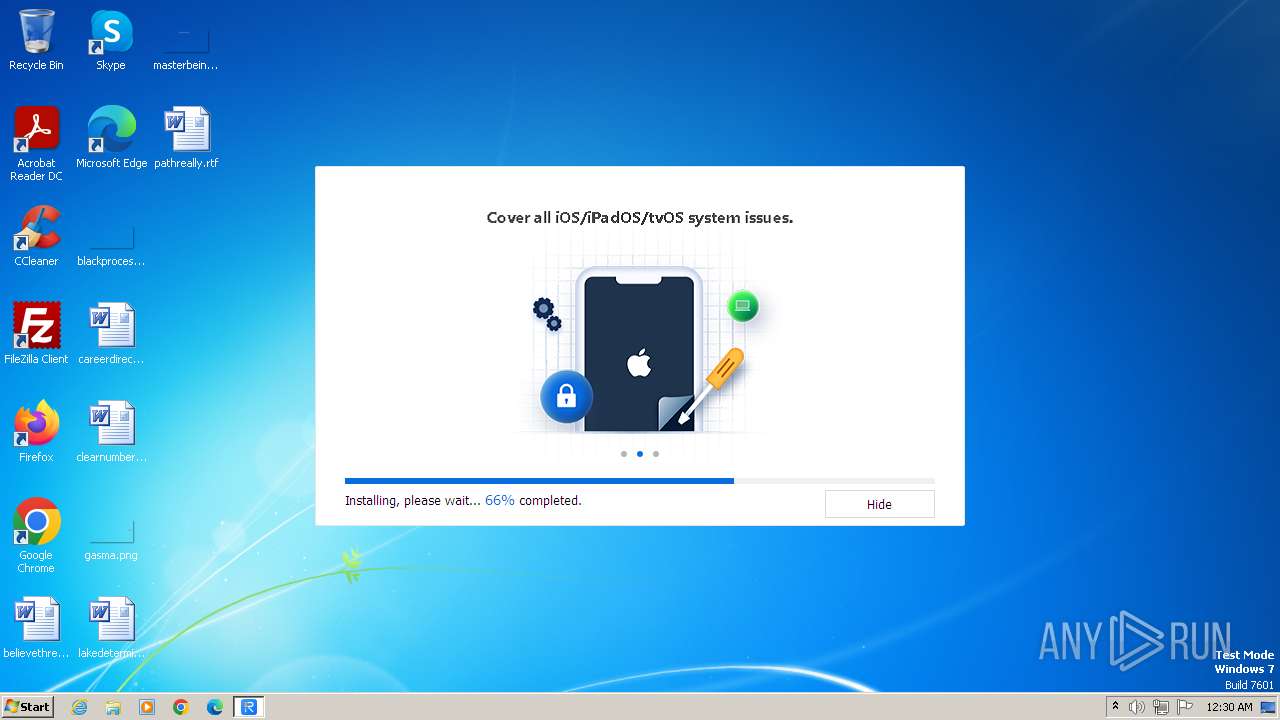Viewport: 1280px width, 720px height.
Task: Launch Firefox from the desktop
Action: tap(36, 432)
